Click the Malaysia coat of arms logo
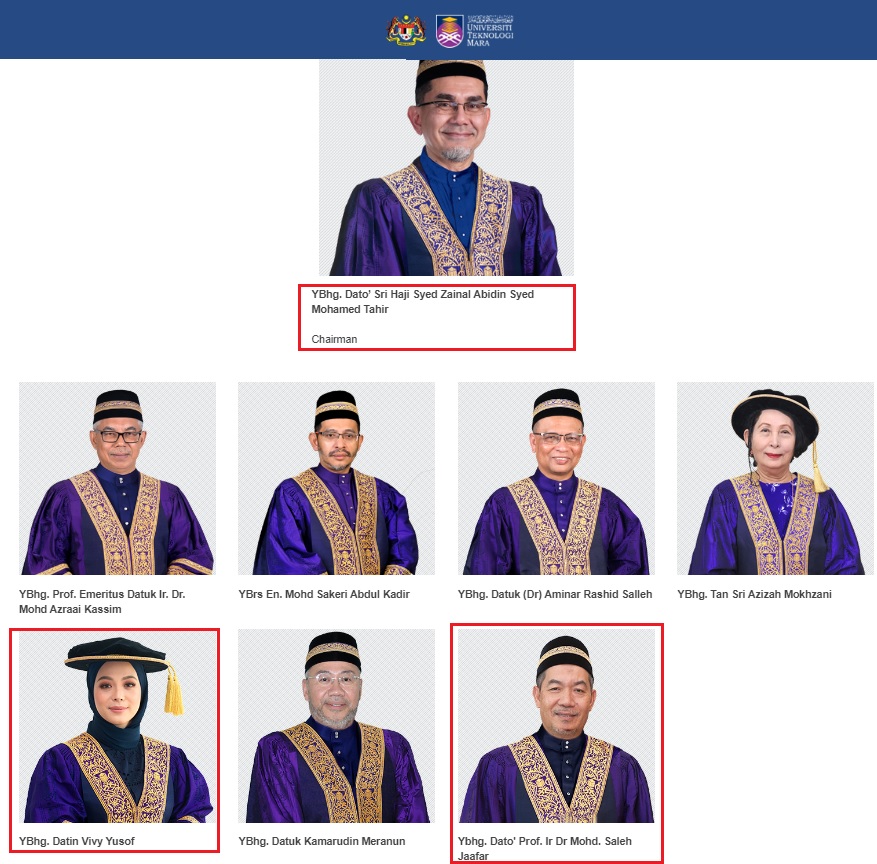 pos(406,30)
